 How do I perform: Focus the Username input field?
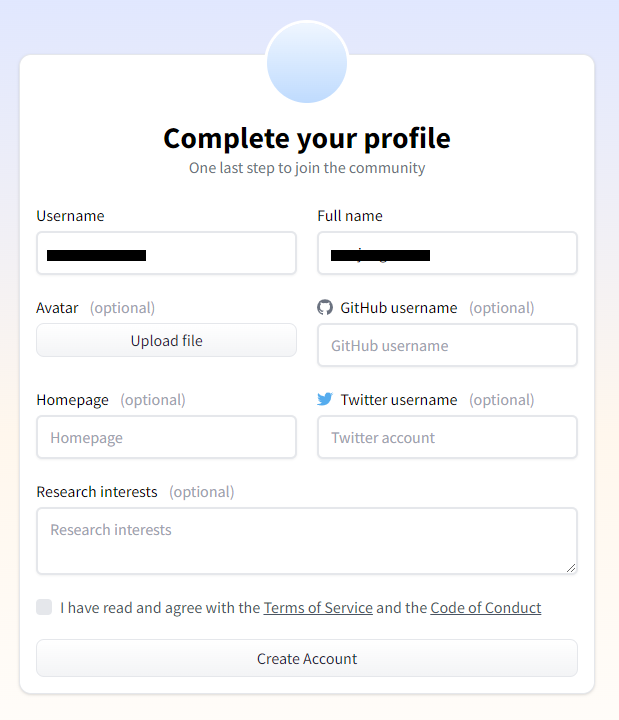pos(166,253)
